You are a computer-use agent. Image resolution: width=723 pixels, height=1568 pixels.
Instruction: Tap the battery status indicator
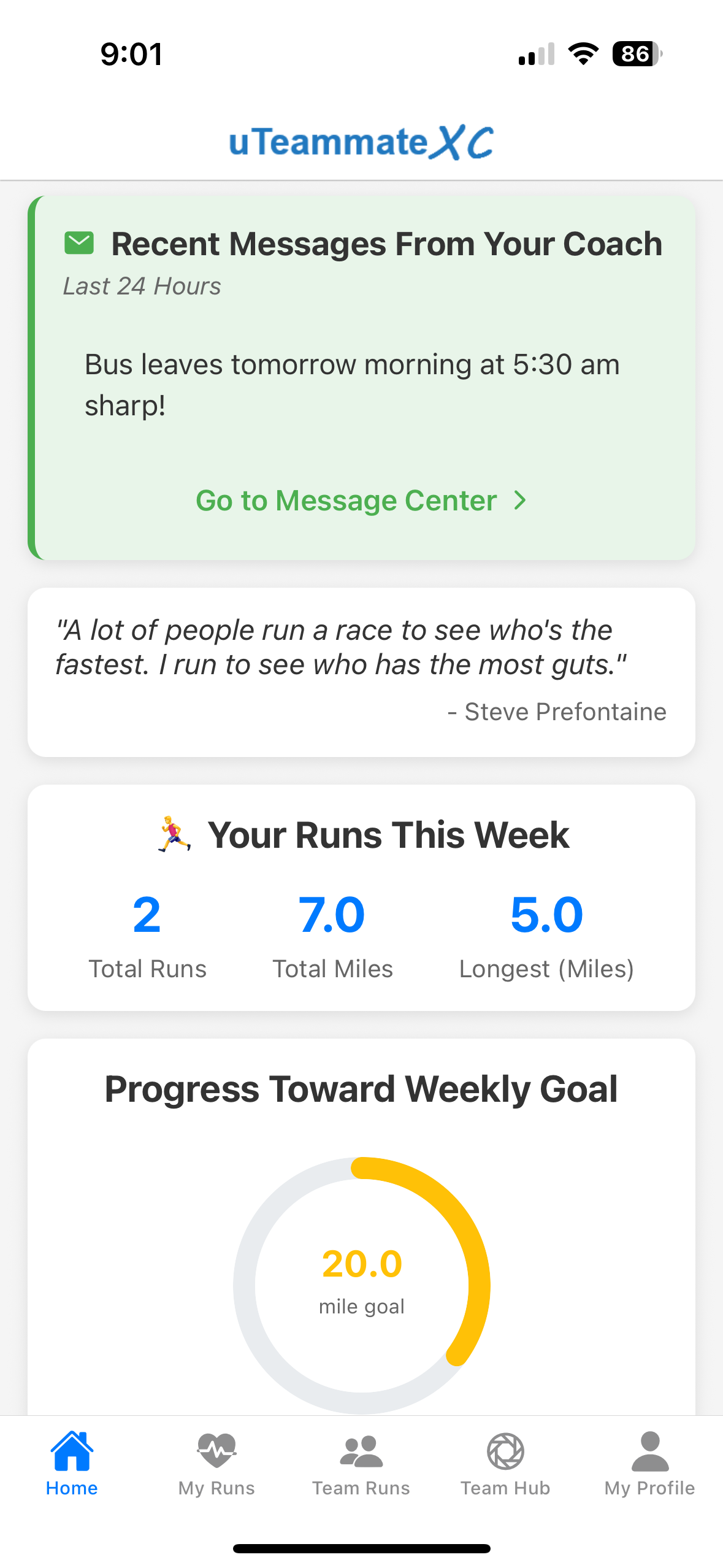click(637, 54)
